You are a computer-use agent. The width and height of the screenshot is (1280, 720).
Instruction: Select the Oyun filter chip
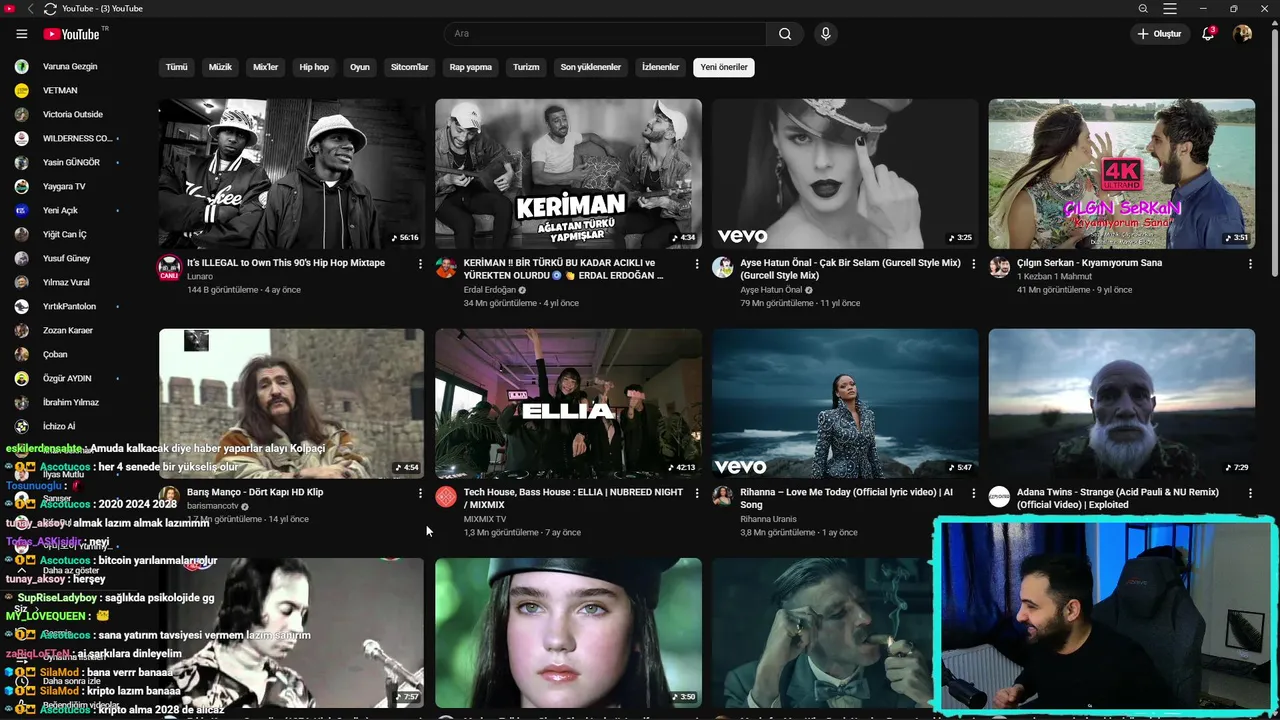[360, 67]
